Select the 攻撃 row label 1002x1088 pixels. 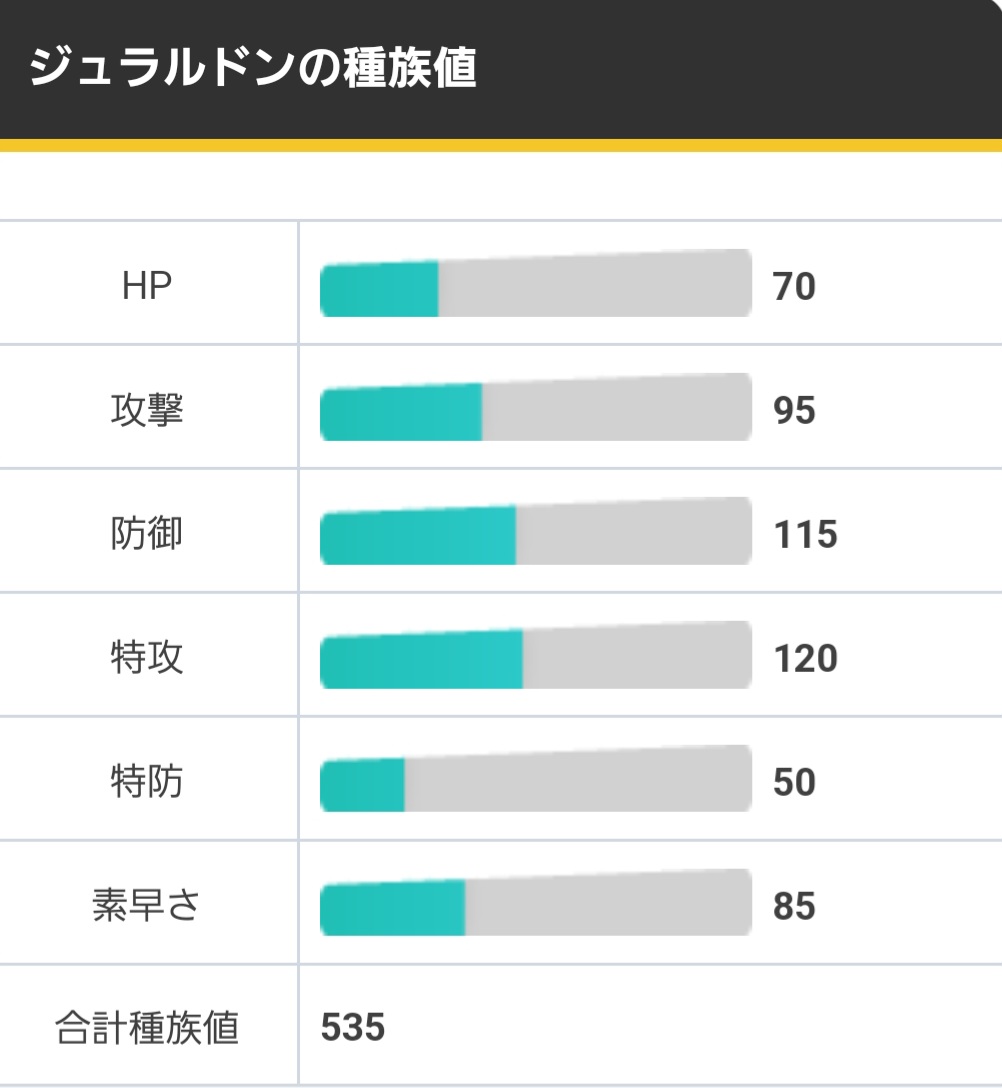[x=146, y=409]
